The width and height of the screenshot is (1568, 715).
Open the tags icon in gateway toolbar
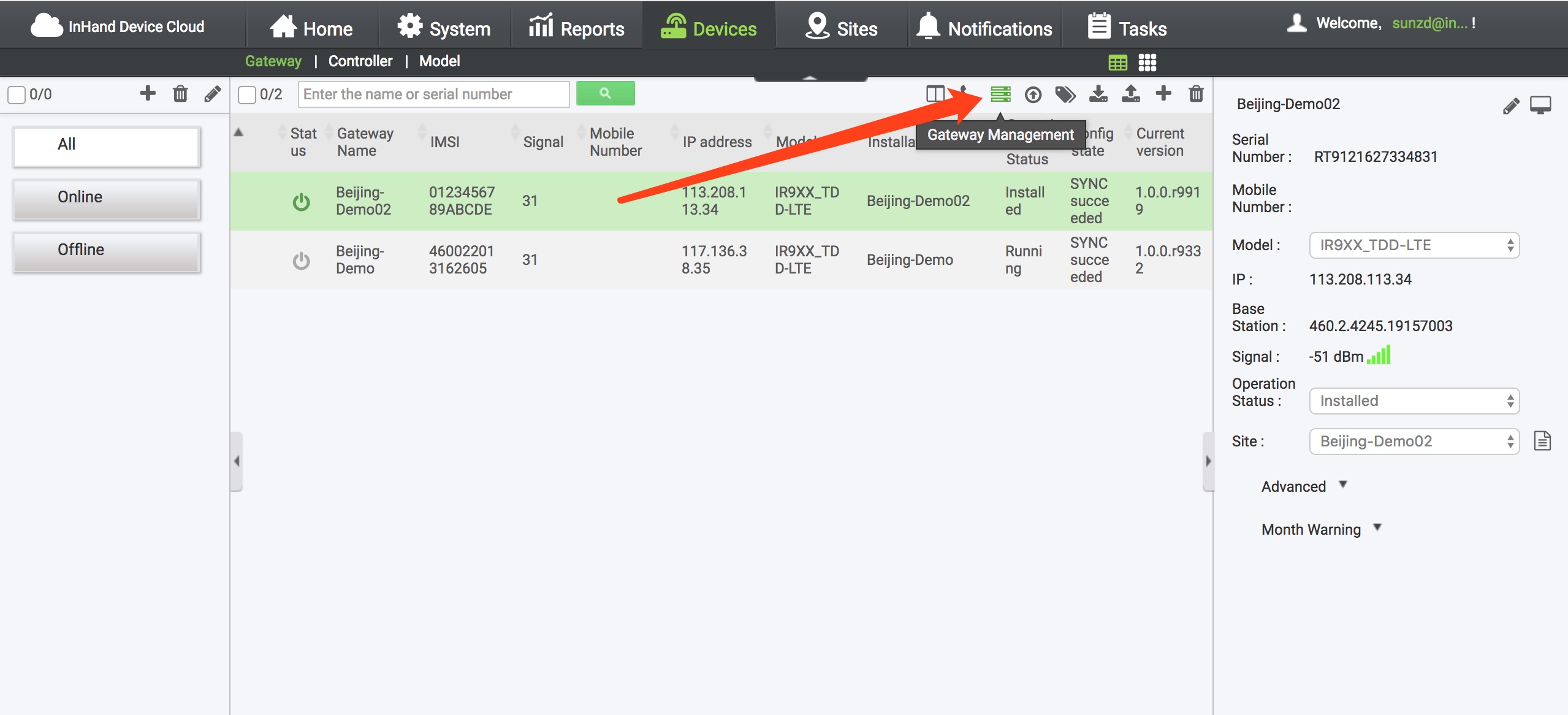(1065, 94)
